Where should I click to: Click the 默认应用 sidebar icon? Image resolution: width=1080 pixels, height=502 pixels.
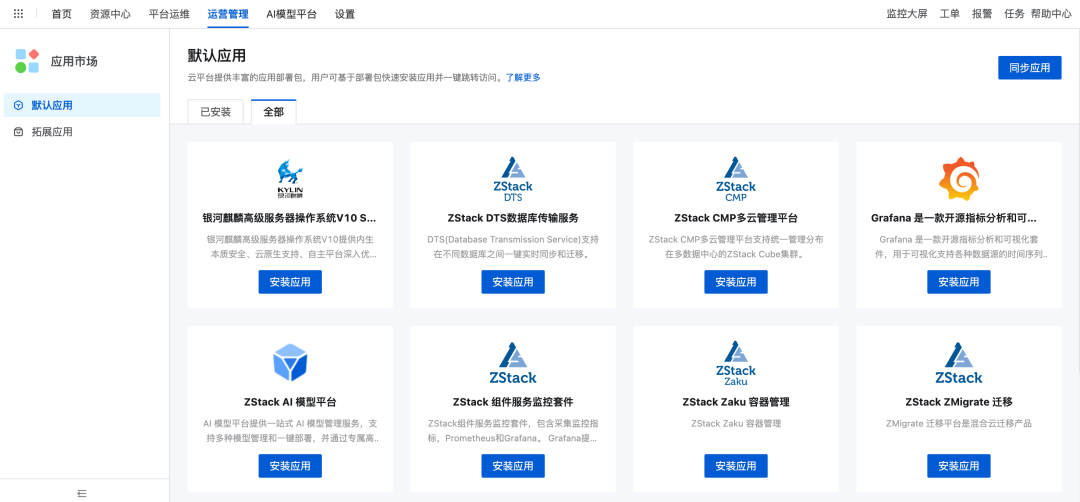(19, 105)
